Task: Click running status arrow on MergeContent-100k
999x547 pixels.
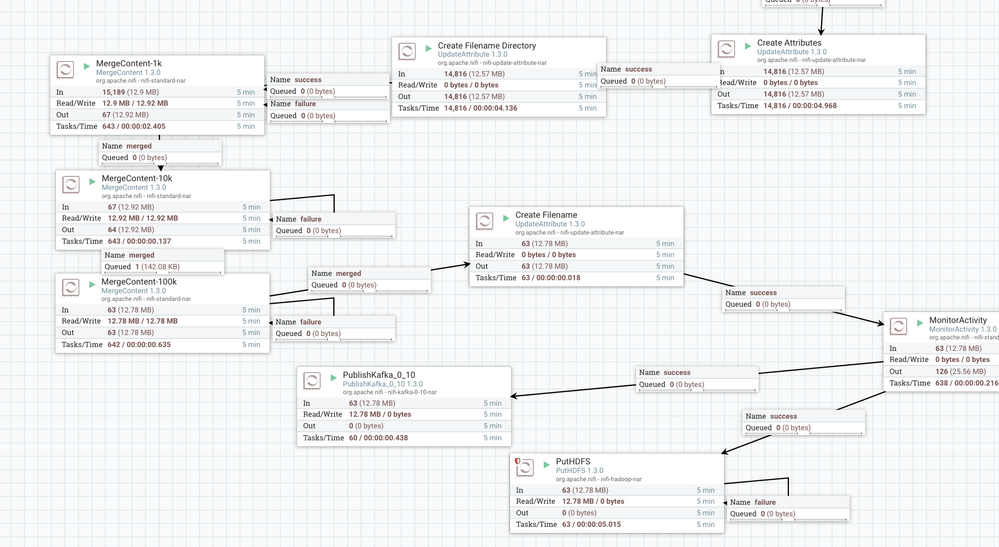Action: pos(92,284)
